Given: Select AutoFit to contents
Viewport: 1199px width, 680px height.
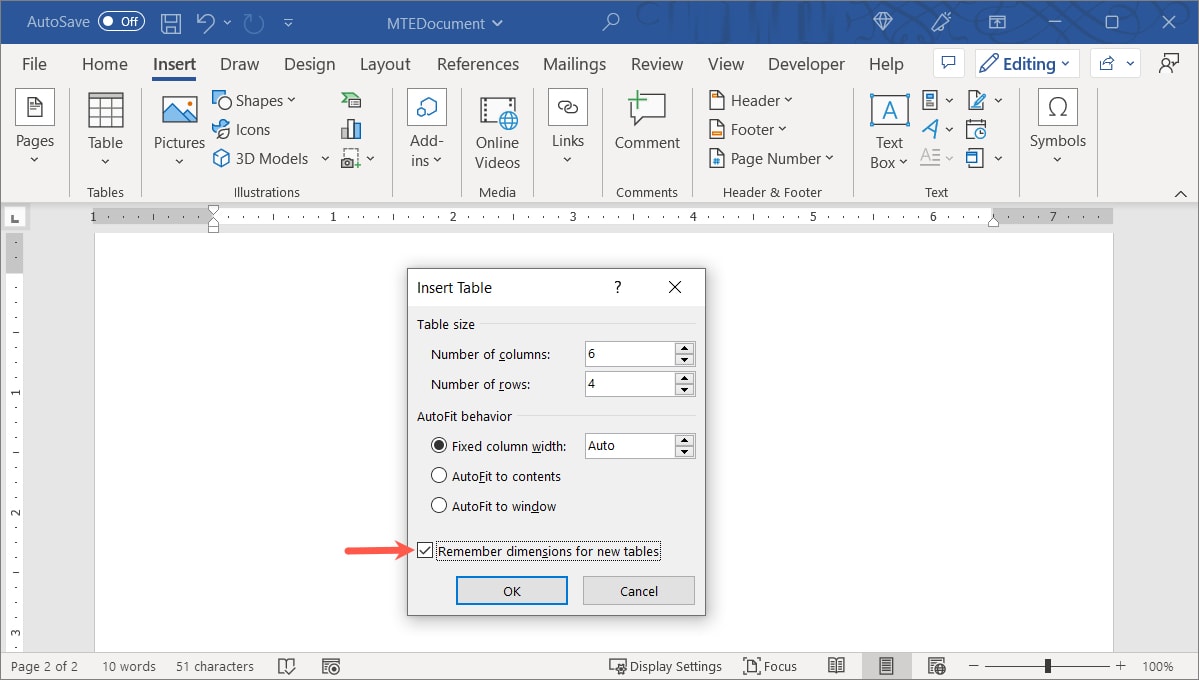Looking at the screenshot, I should 439,476.
